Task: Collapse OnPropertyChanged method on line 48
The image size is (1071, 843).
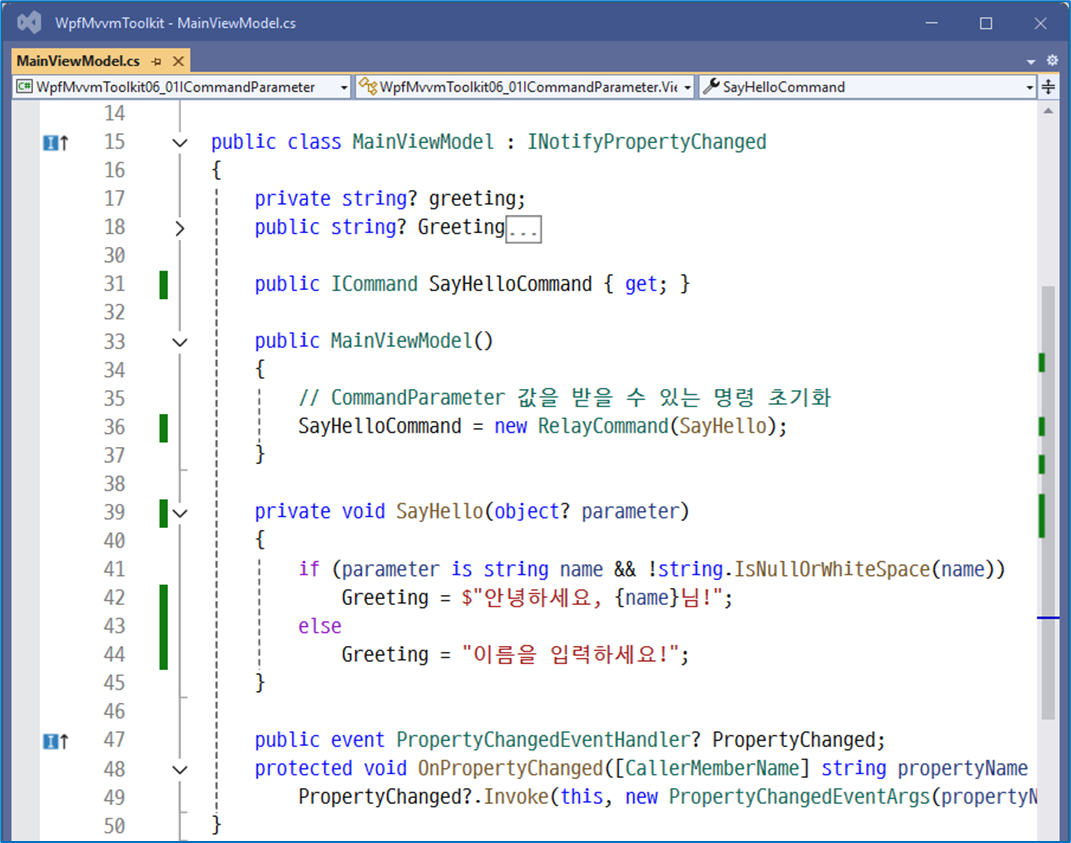Action: pyautogui.click(x=180, y=769)
